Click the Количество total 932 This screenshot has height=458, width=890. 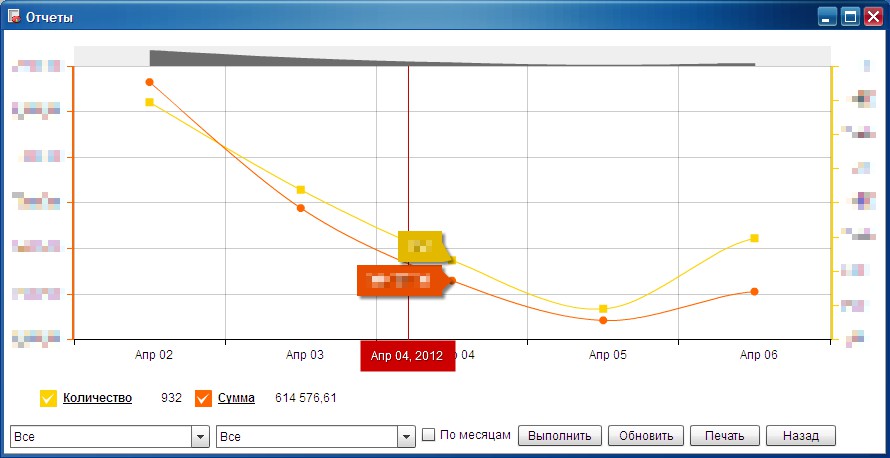click(x=171, y=398)
